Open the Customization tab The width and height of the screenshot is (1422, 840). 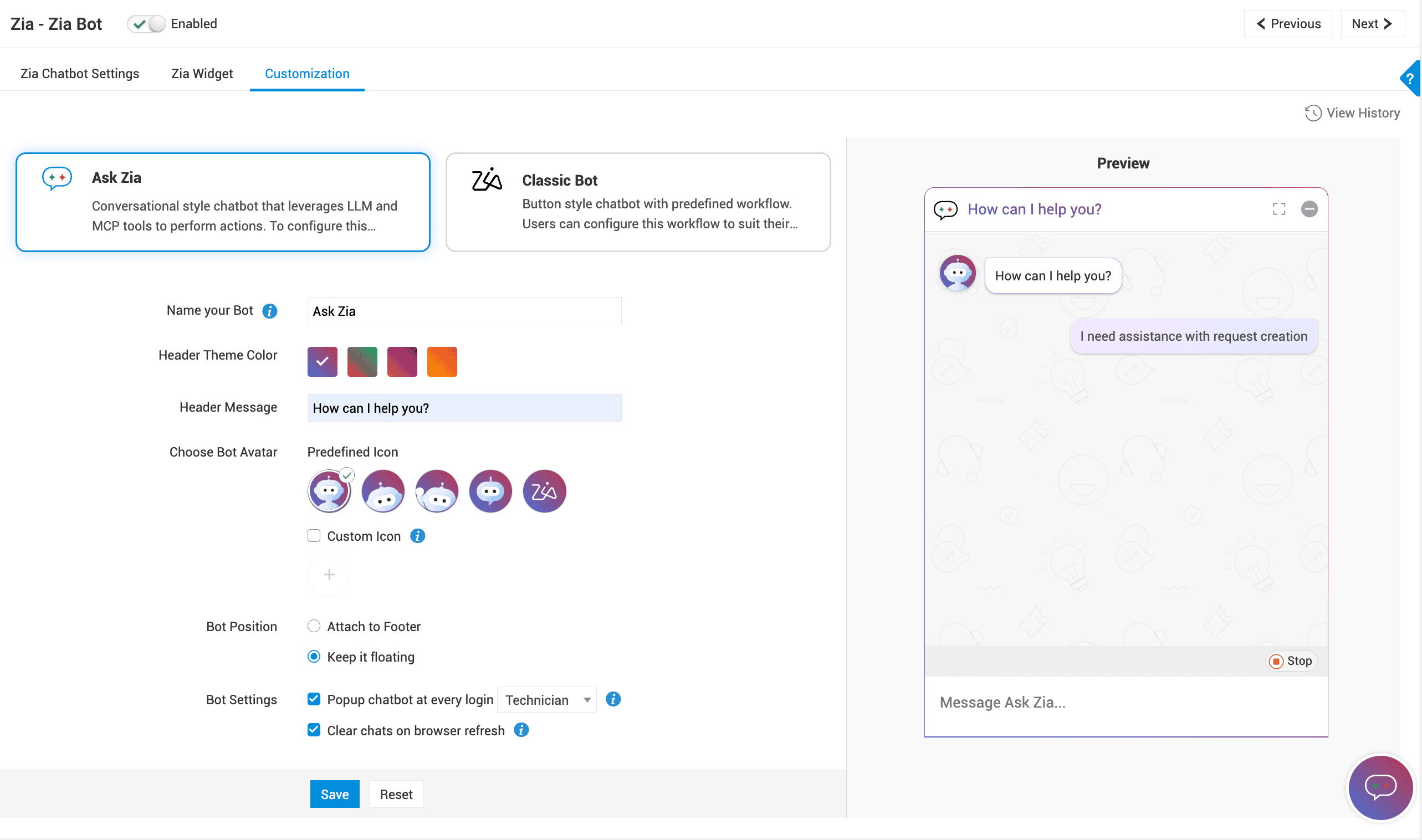[x=308, y=74]
